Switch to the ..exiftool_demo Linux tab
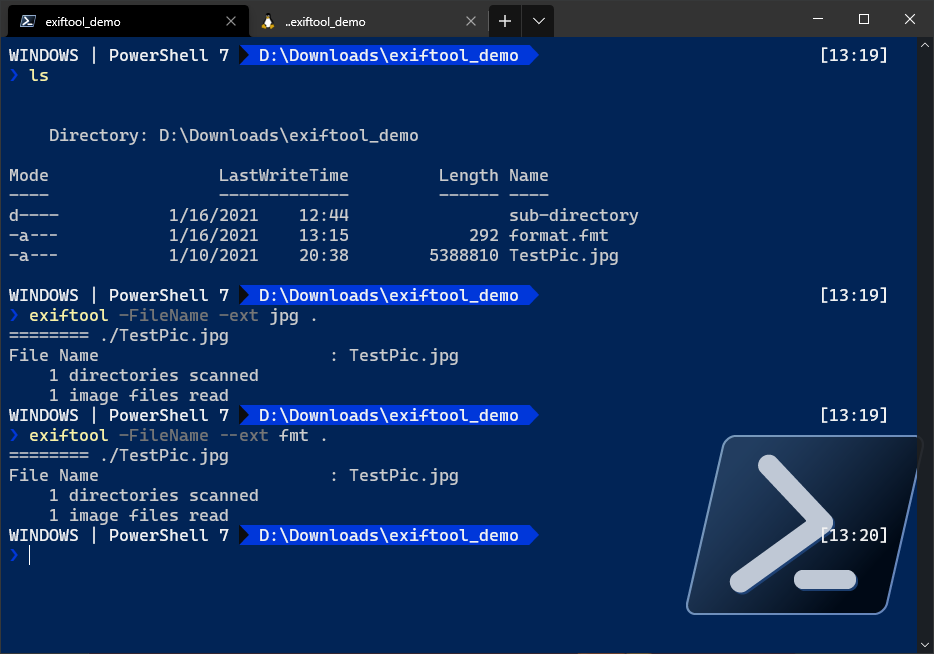Viewport: 934px width, 654px height. tap(369, 21)
